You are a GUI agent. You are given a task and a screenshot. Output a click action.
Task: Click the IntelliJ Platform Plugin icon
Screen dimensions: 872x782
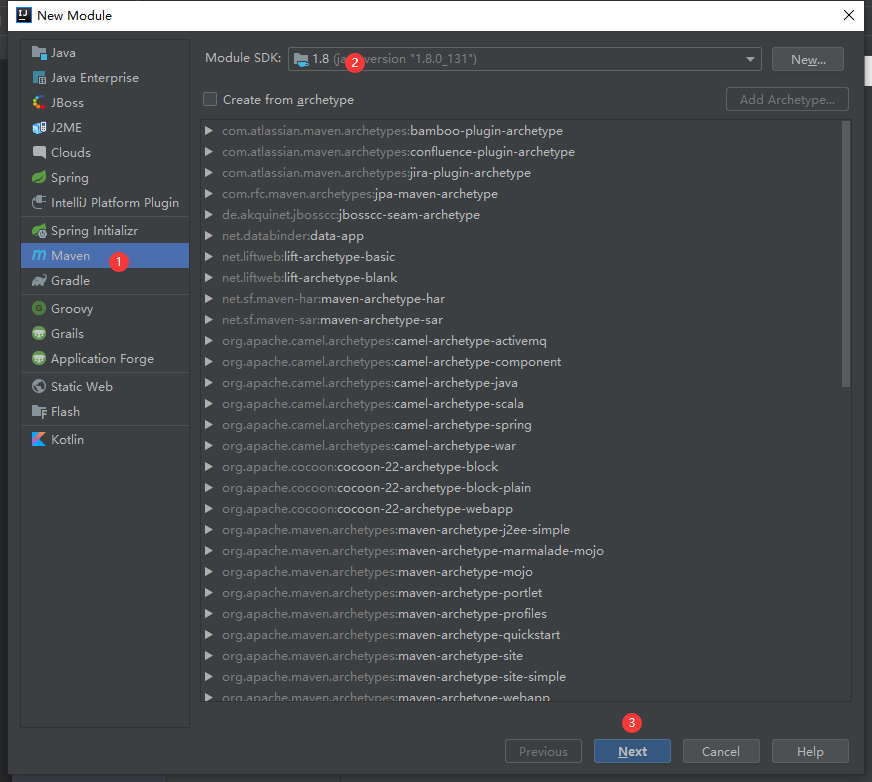coord(39,202)
